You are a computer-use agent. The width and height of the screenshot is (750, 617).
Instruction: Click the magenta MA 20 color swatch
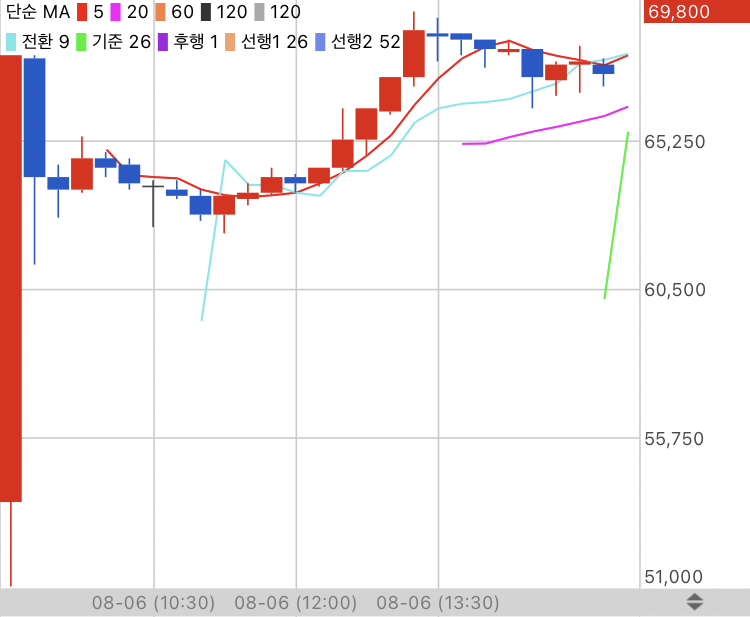pyautogui.click(x=115, y=12)
